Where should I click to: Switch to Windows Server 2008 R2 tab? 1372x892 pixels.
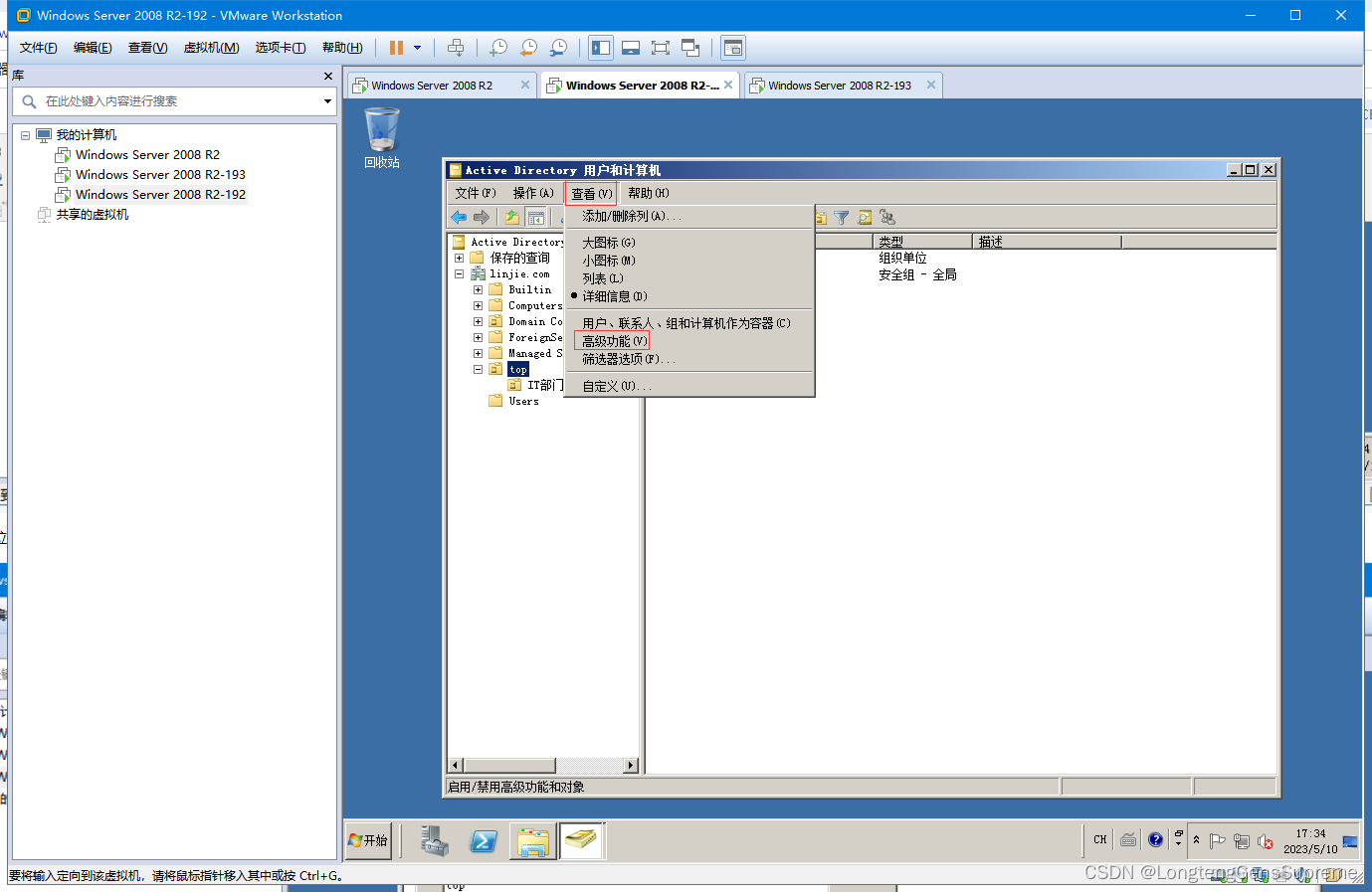coord(432,86)
